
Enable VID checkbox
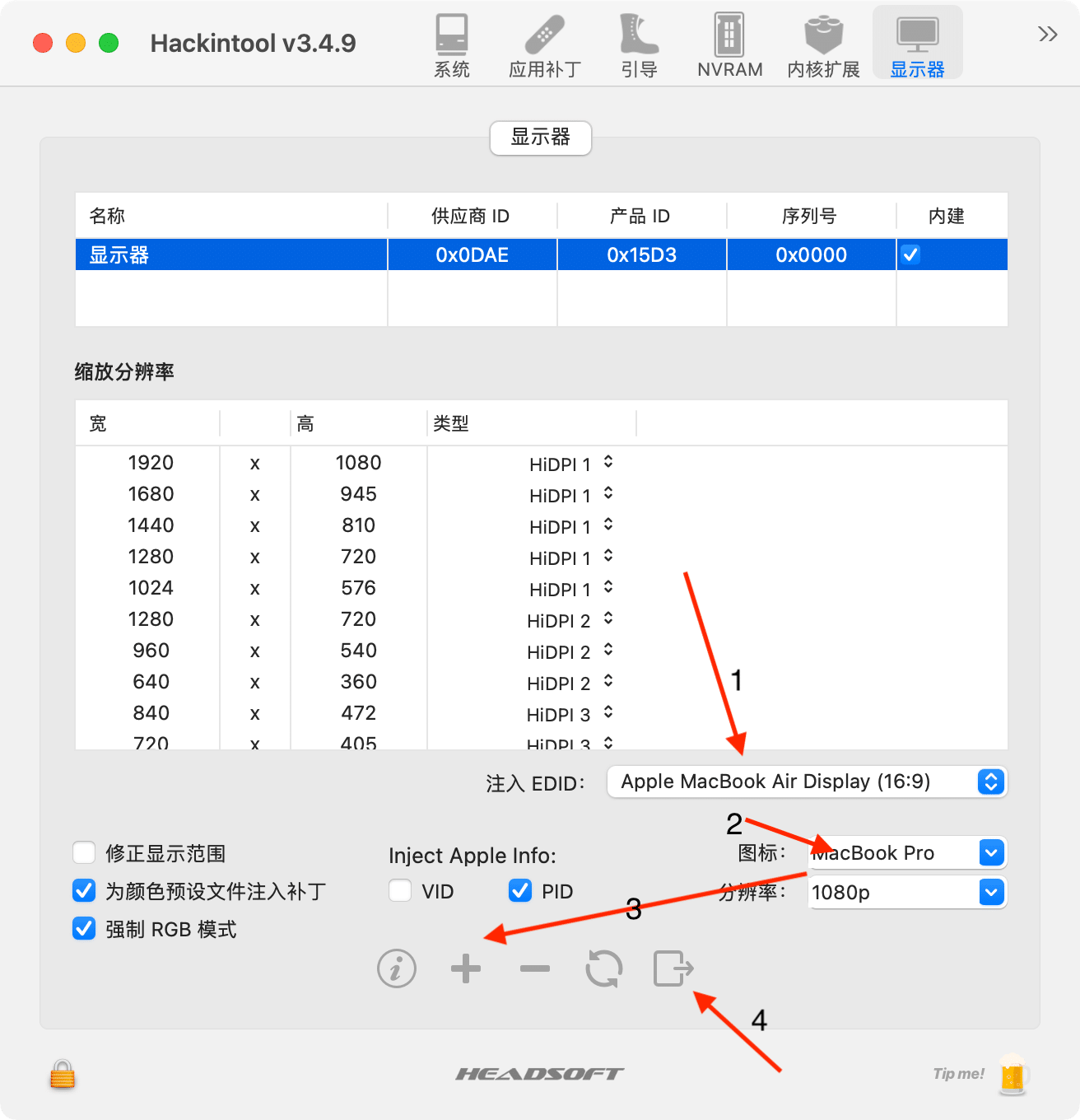400,890
